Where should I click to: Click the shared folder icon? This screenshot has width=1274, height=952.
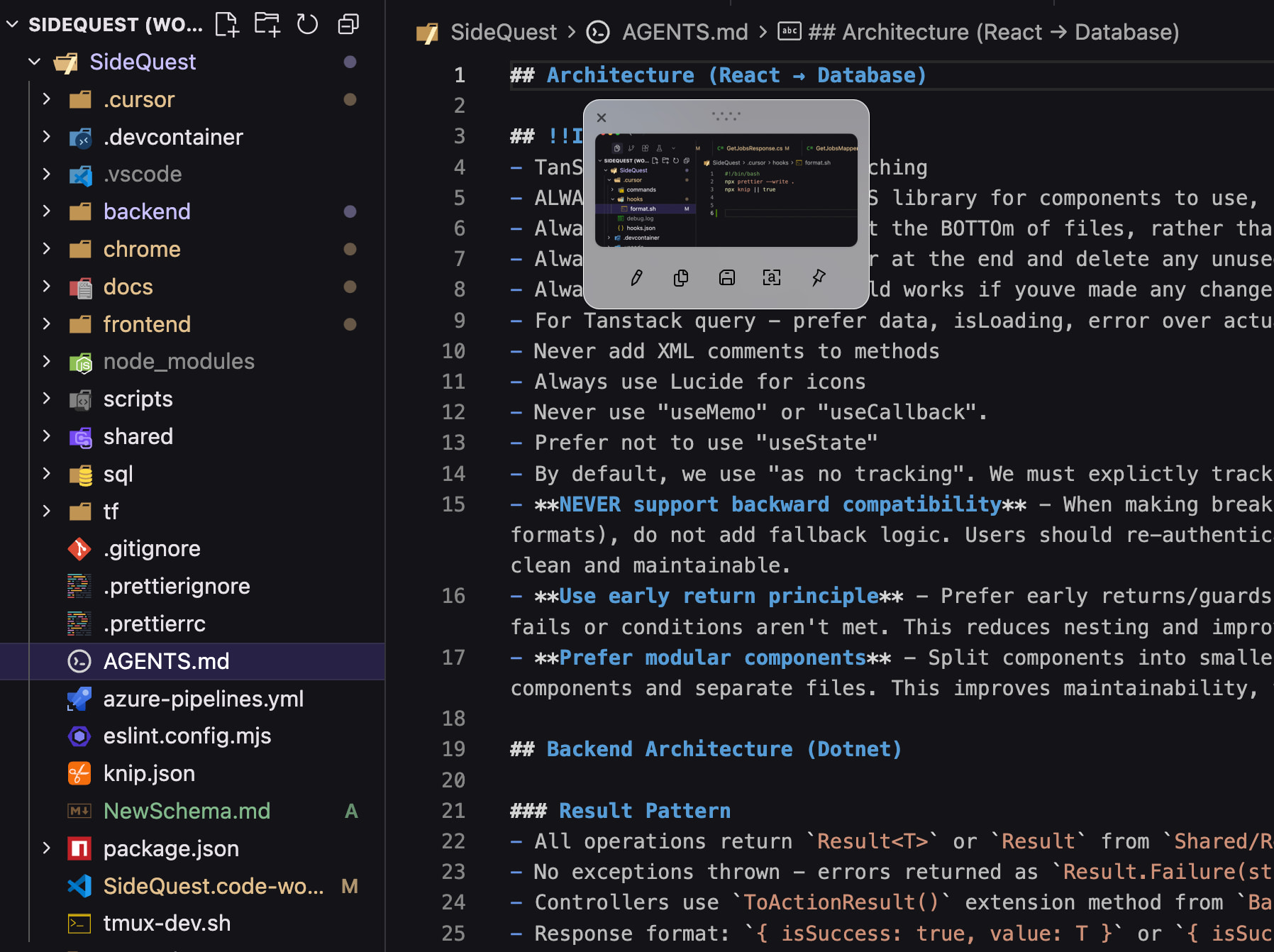(81, 436)
